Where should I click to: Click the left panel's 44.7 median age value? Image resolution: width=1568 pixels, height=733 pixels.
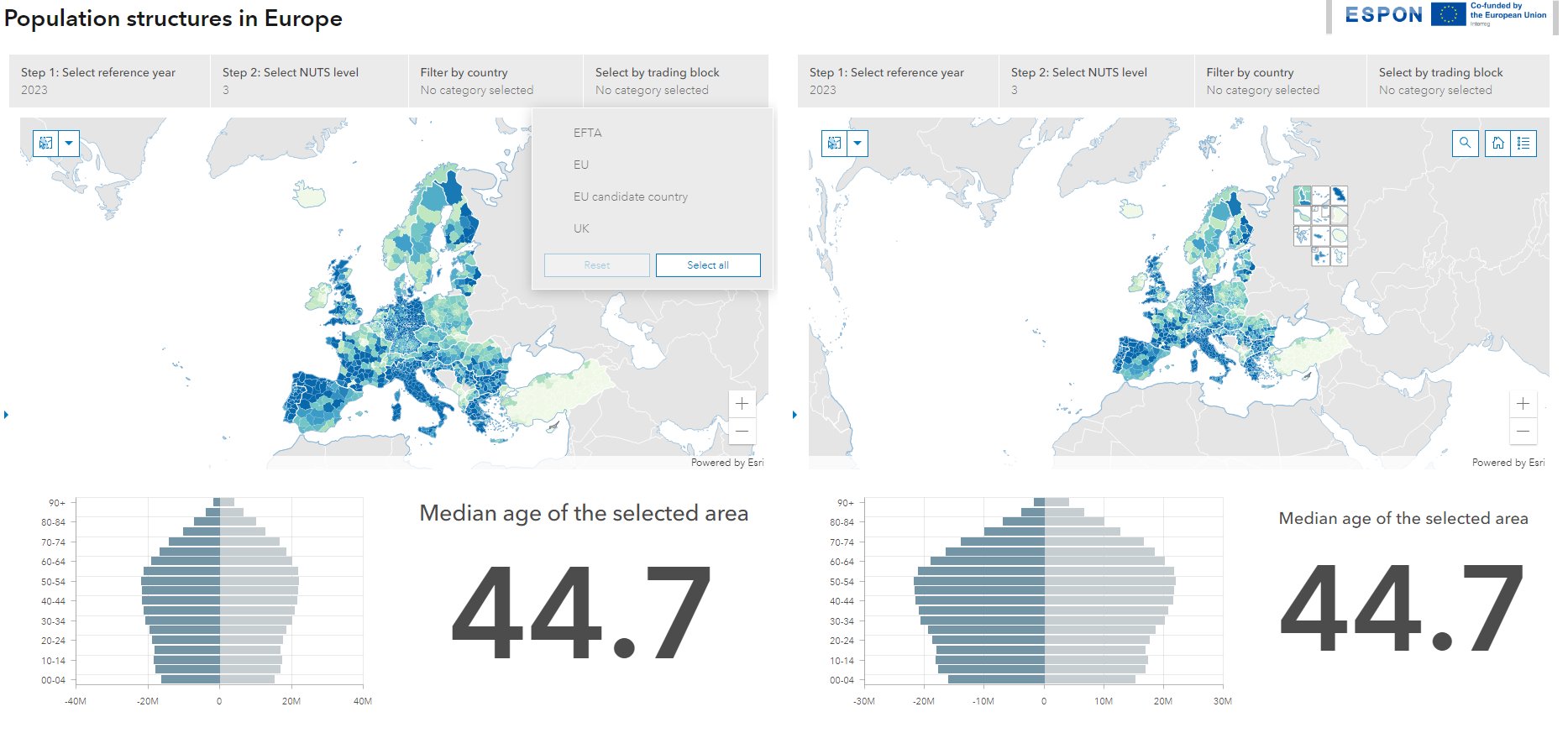[582, 611]
